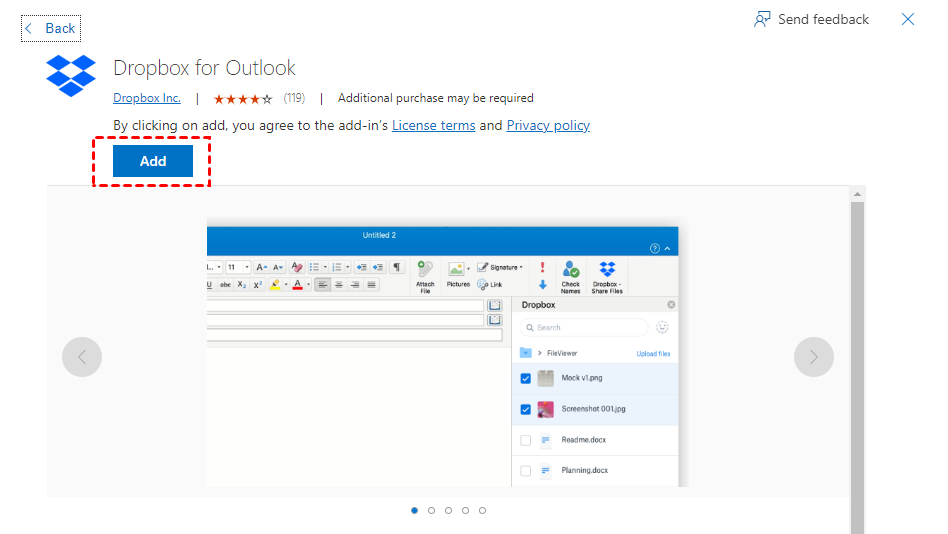Click the Link globe icon in preview

(482, 285)
